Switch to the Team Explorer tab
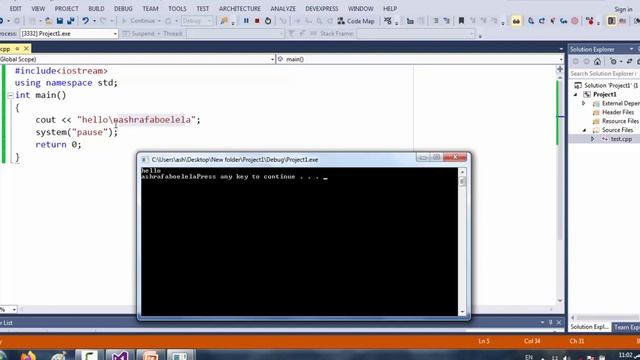This screenshot has height=360, width=640. (626, 327)
